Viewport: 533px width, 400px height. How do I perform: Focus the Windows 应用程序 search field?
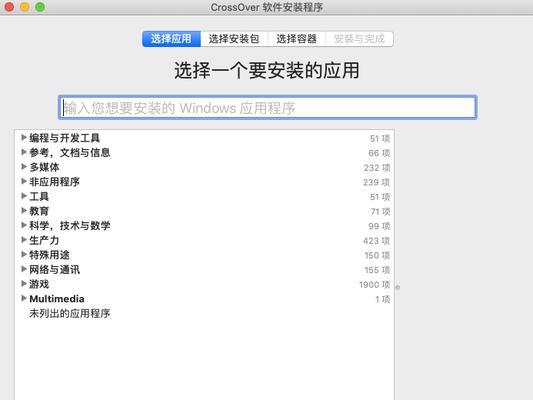pos(268,108)
